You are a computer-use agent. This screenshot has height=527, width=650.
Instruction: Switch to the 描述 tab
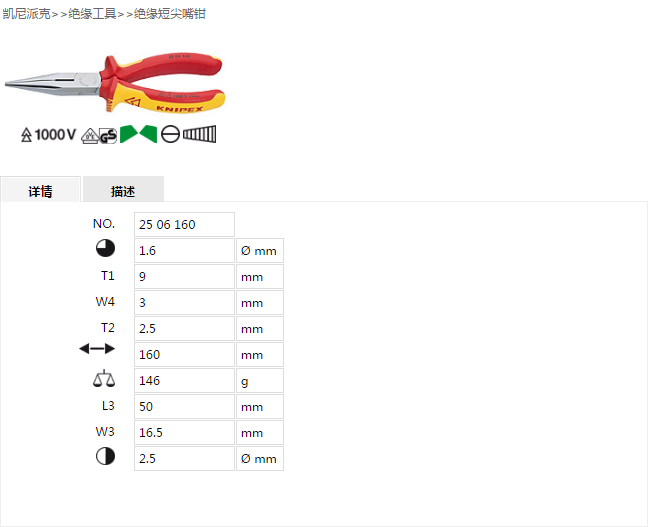click(123, 190)
